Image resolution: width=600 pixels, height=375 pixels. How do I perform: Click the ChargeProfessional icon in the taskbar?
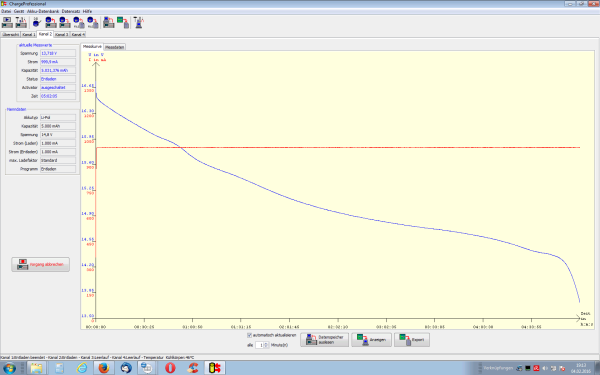click(215, 368)
